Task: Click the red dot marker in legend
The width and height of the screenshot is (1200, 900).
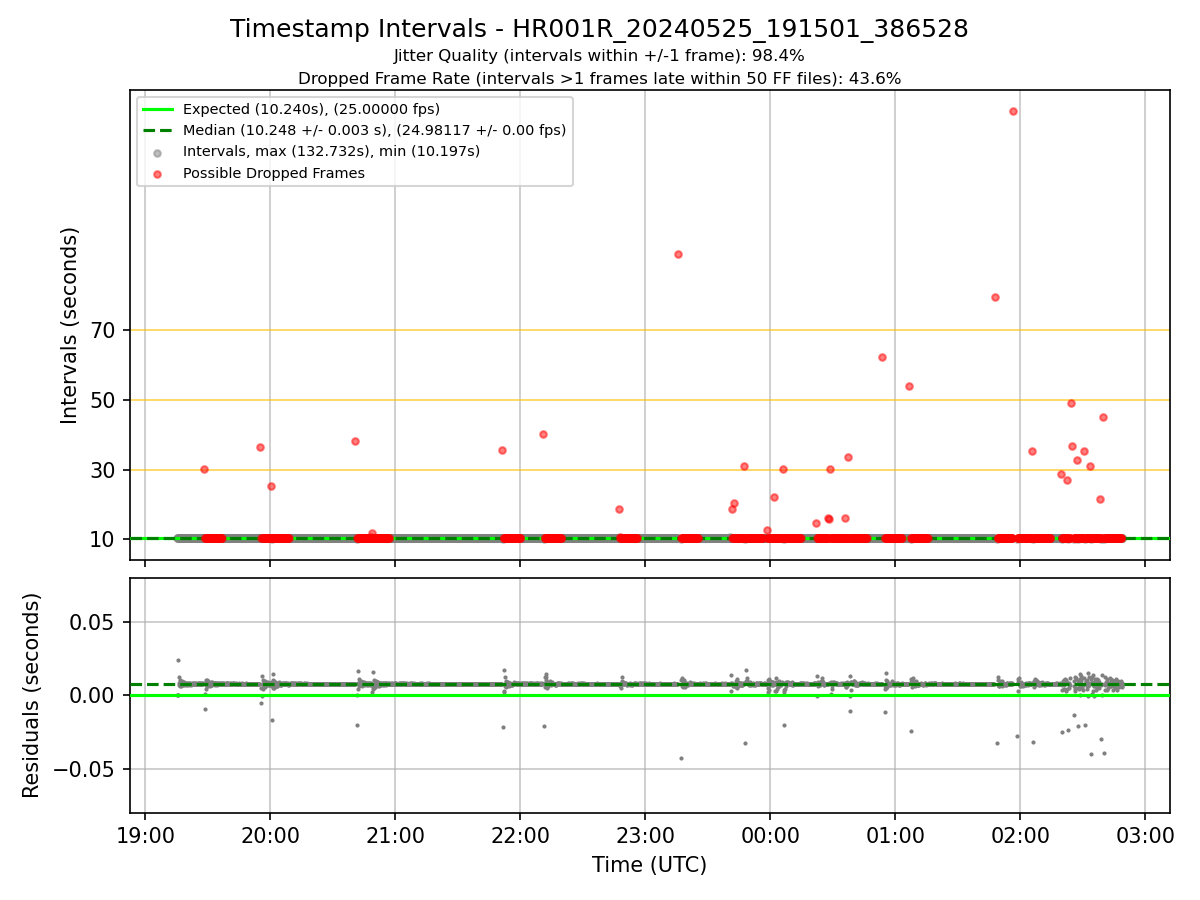Action: click(x=158, y=173)
